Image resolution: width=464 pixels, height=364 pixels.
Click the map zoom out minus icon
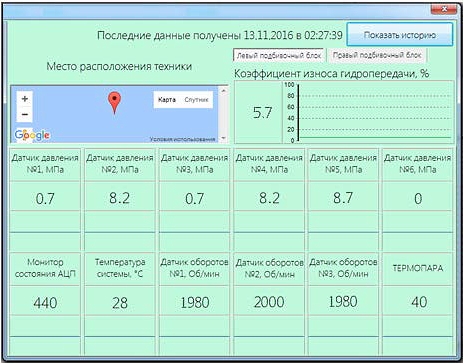click(25, 115)
